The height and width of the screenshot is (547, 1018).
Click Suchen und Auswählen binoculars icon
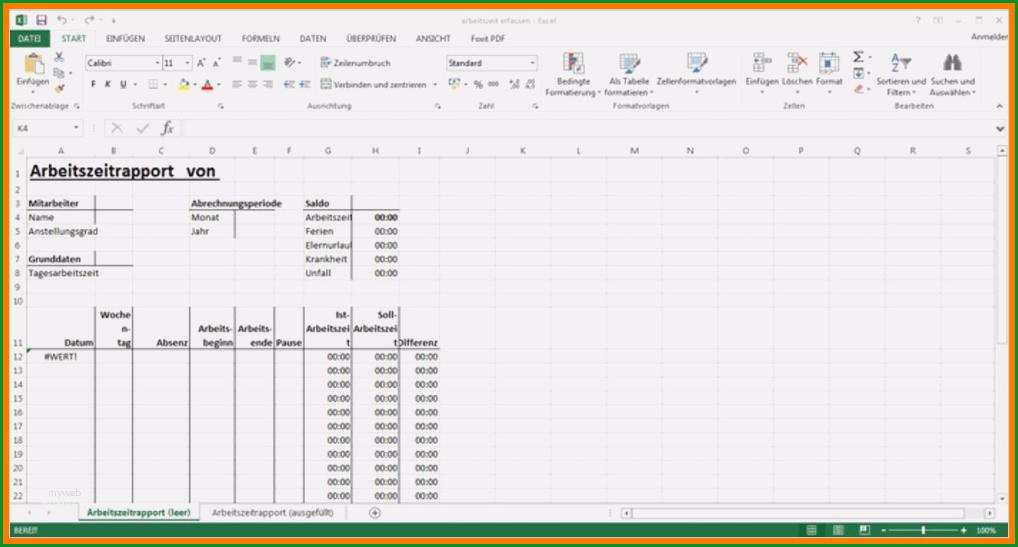tap(952, 63)
